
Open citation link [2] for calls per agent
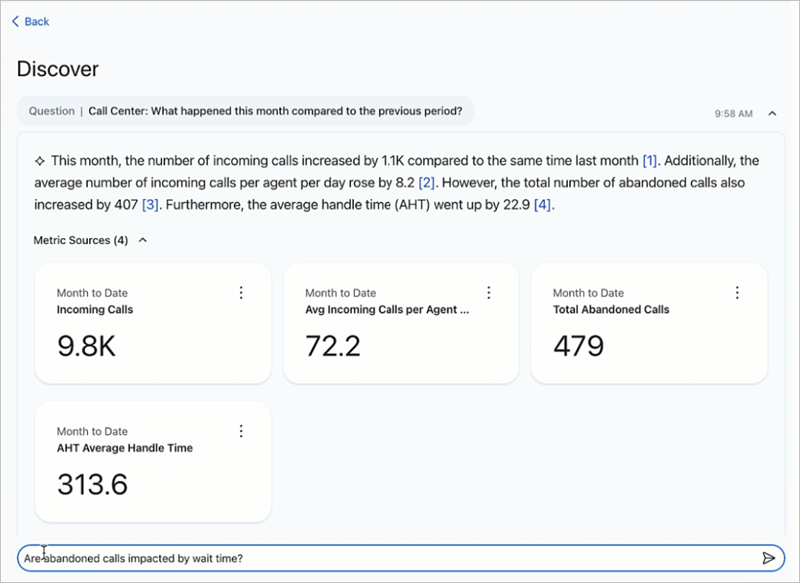pyautogui.click(x=427, y=184)
